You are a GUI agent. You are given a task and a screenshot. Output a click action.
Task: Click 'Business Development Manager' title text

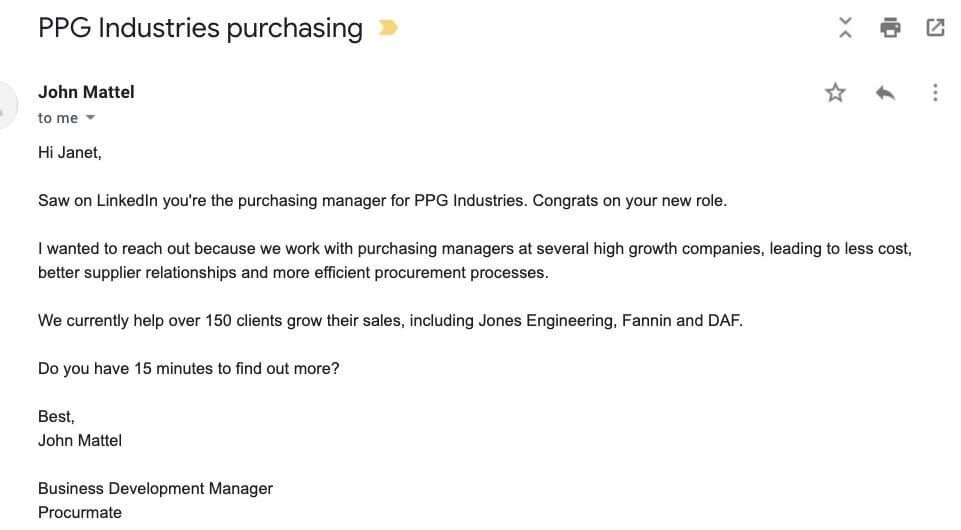click(x=155, y=489)
